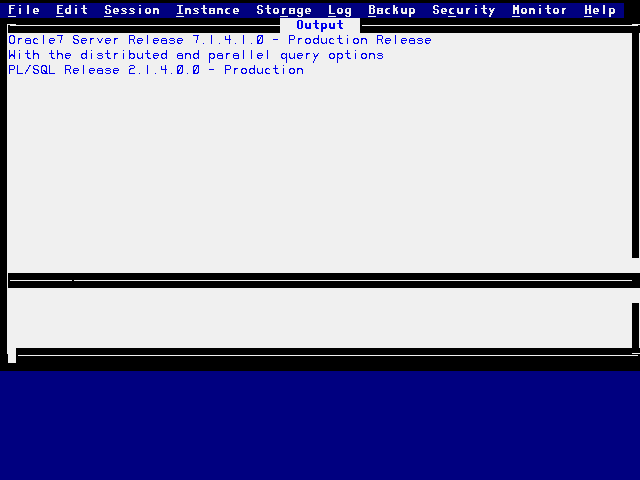Select the Log menu
Screen dimensions: 640x480
(x=340, y=10)
